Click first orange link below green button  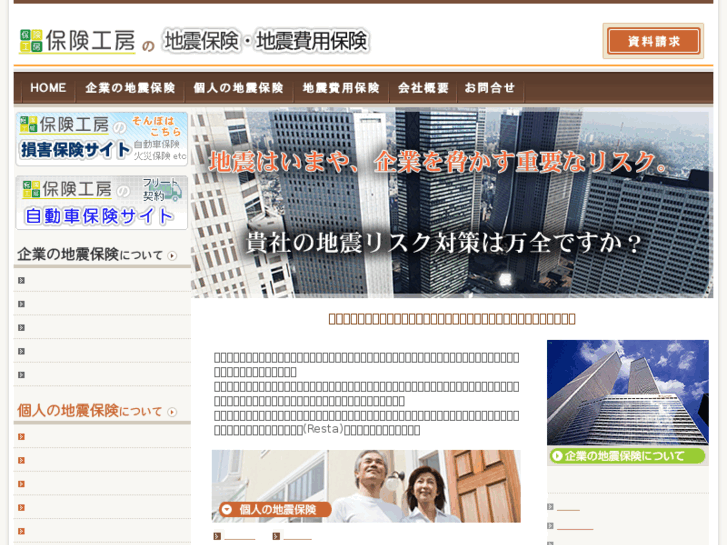568,507
